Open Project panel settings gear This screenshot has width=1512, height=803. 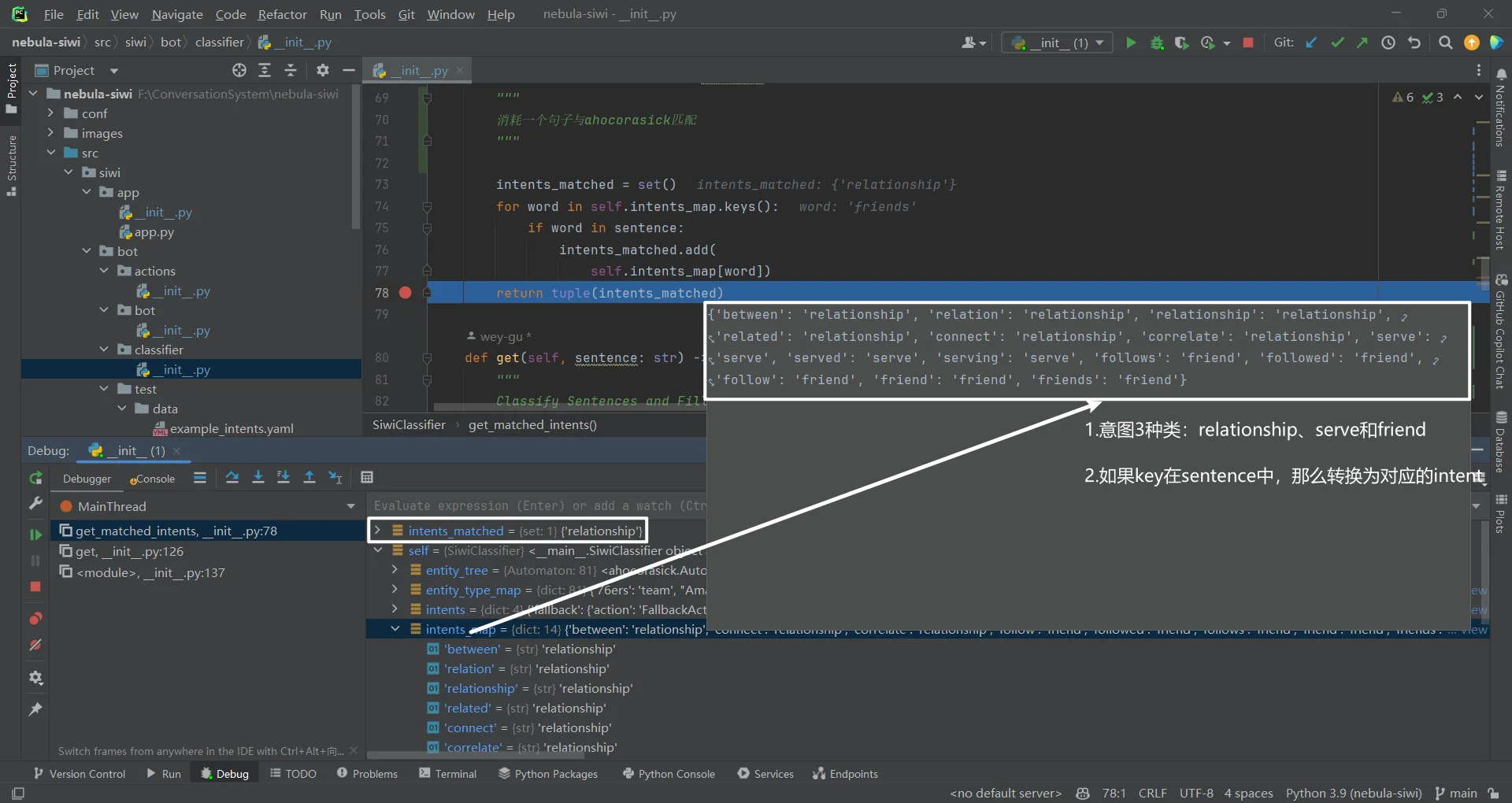click(323, 70)
